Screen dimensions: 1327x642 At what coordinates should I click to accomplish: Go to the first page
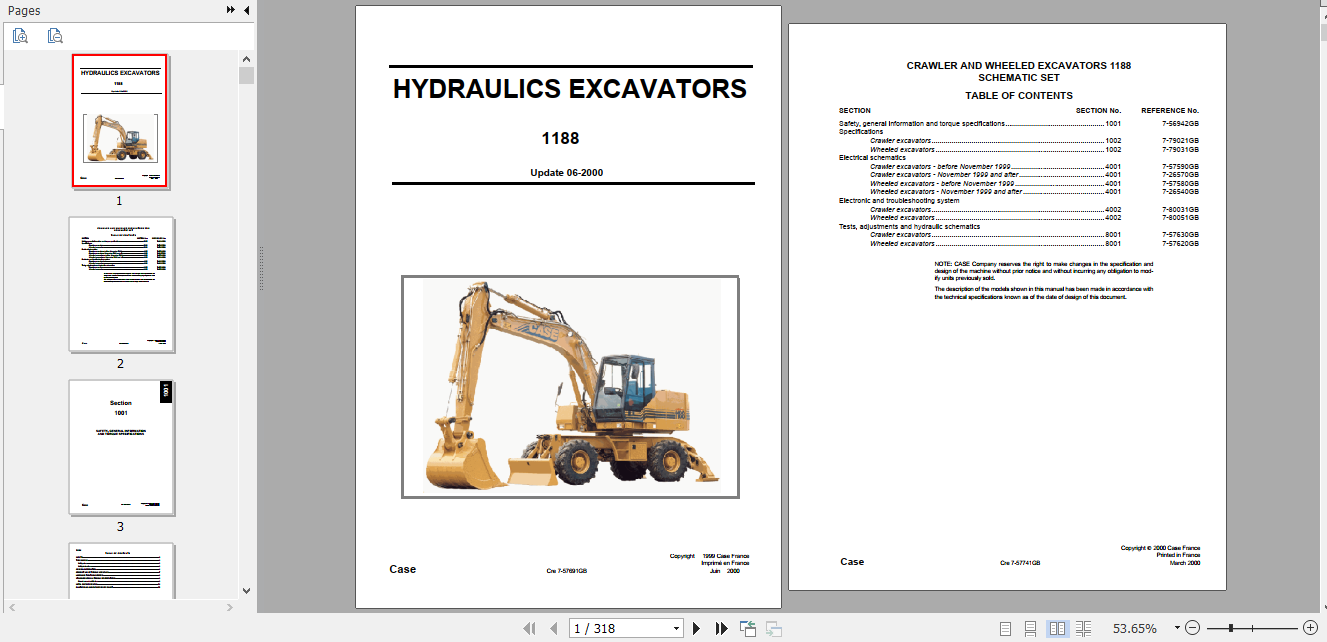click(x=531, y=628)
